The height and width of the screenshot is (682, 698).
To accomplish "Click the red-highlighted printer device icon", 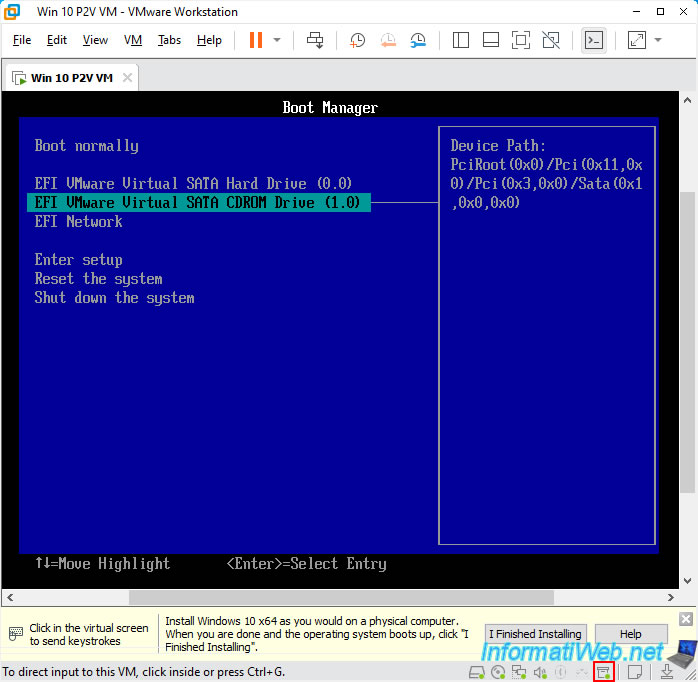I will pos(604,672).
